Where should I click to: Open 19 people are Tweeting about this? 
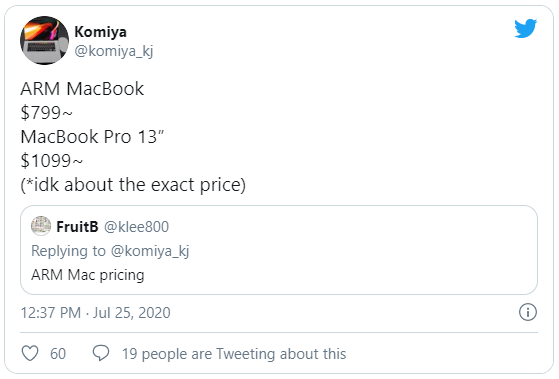[234, 354]
